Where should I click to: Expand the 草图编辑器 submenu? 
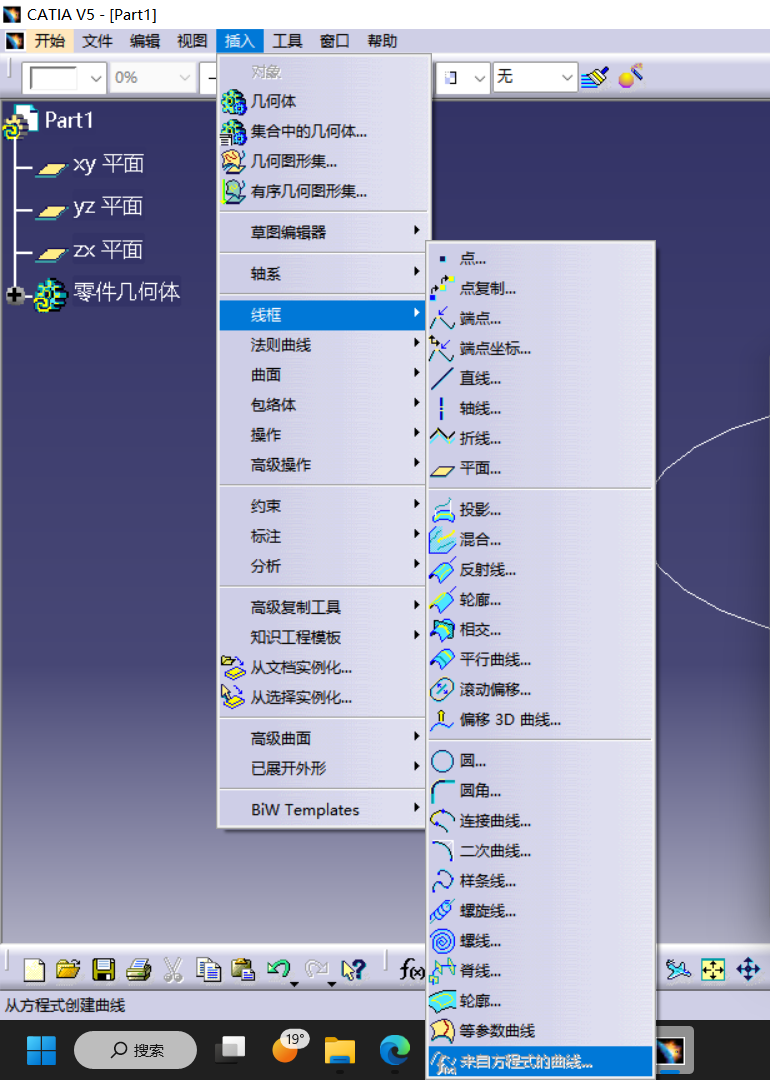pyautogui.click(x=322, y=232)
